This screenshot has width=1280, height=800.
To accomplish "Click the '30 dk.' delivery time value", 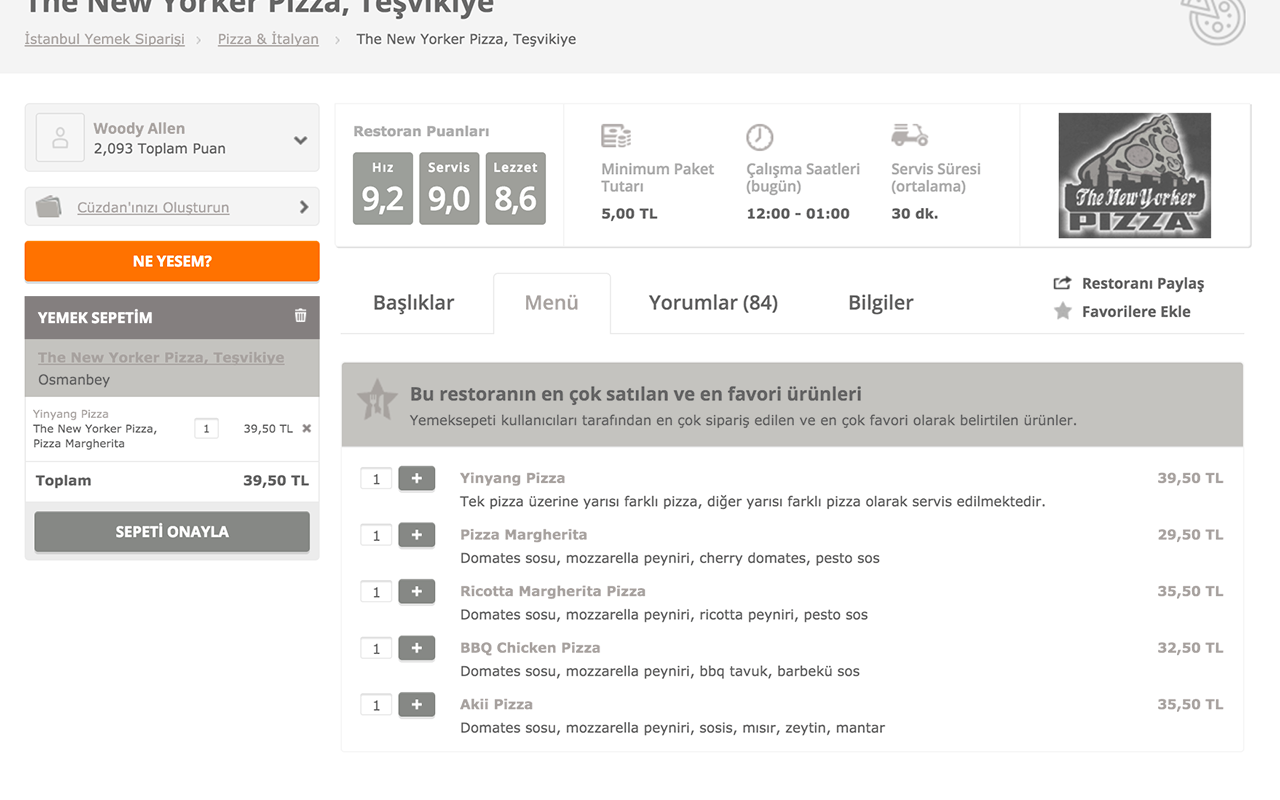I will tap(915, 214).
